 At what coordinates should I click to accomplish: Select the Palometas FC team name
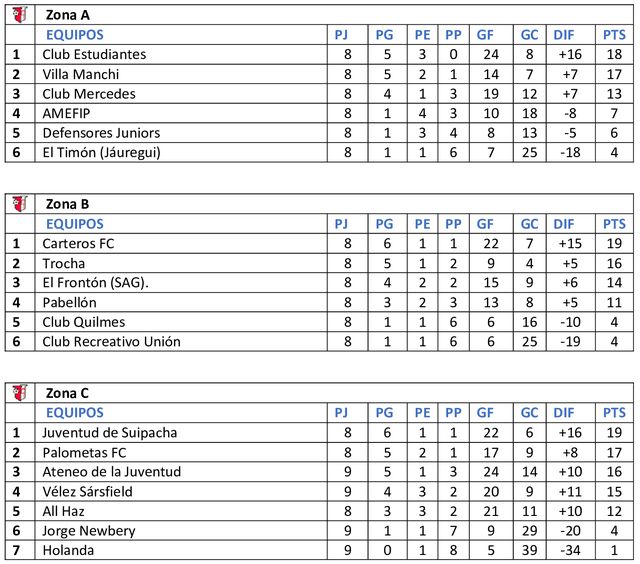[x=84, y=453]
